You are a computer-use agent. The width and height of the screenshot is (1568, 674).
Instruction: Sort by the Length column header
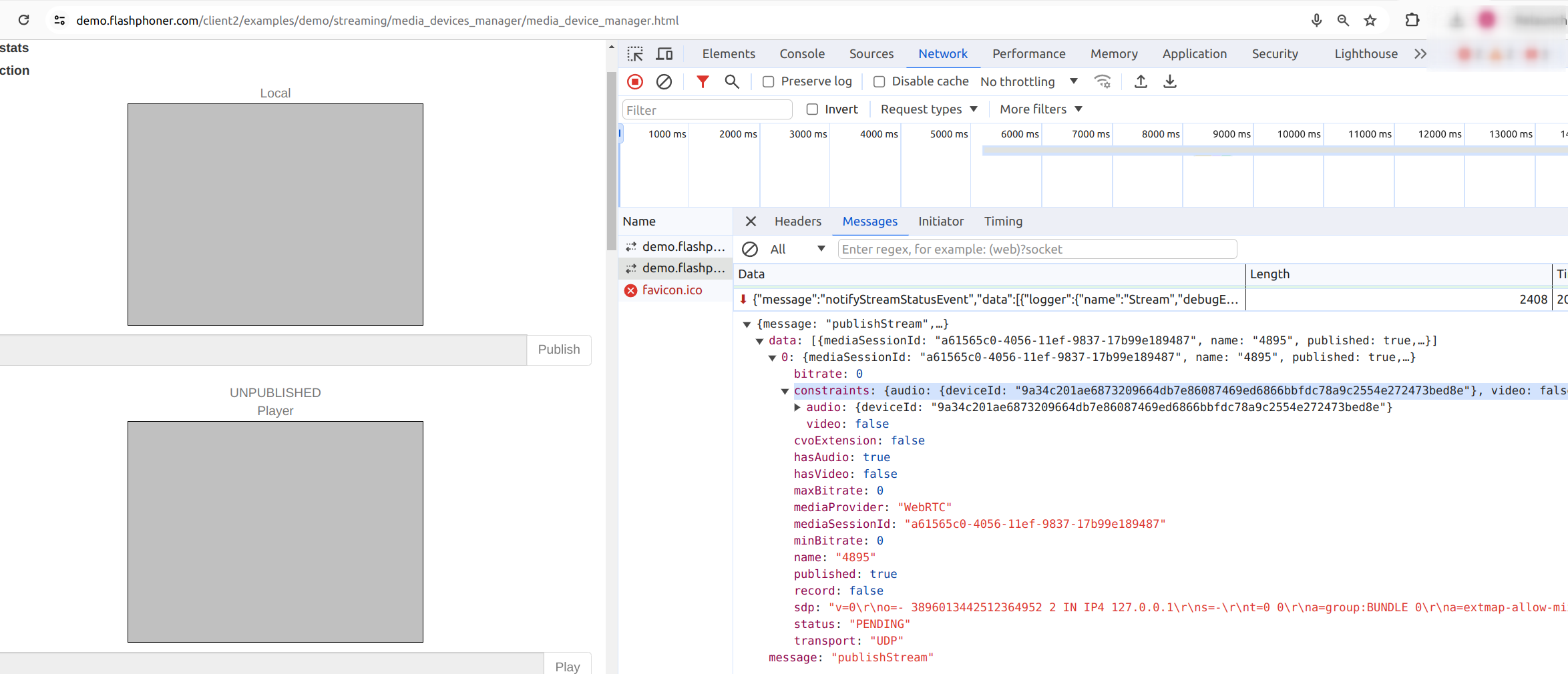[1398, 274]
